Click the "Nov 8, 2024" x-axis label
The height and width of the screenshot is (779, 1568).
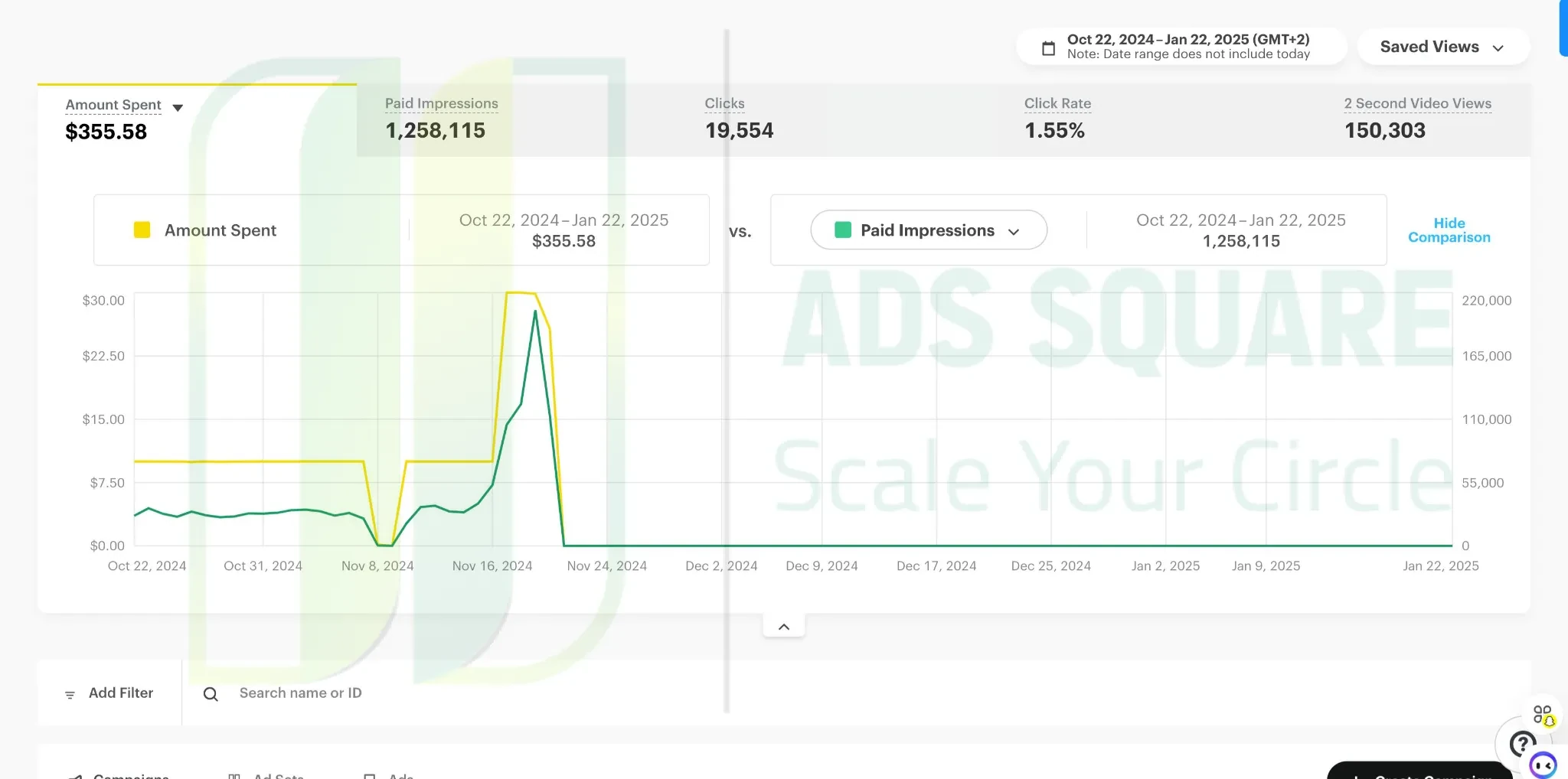point(377,566)
